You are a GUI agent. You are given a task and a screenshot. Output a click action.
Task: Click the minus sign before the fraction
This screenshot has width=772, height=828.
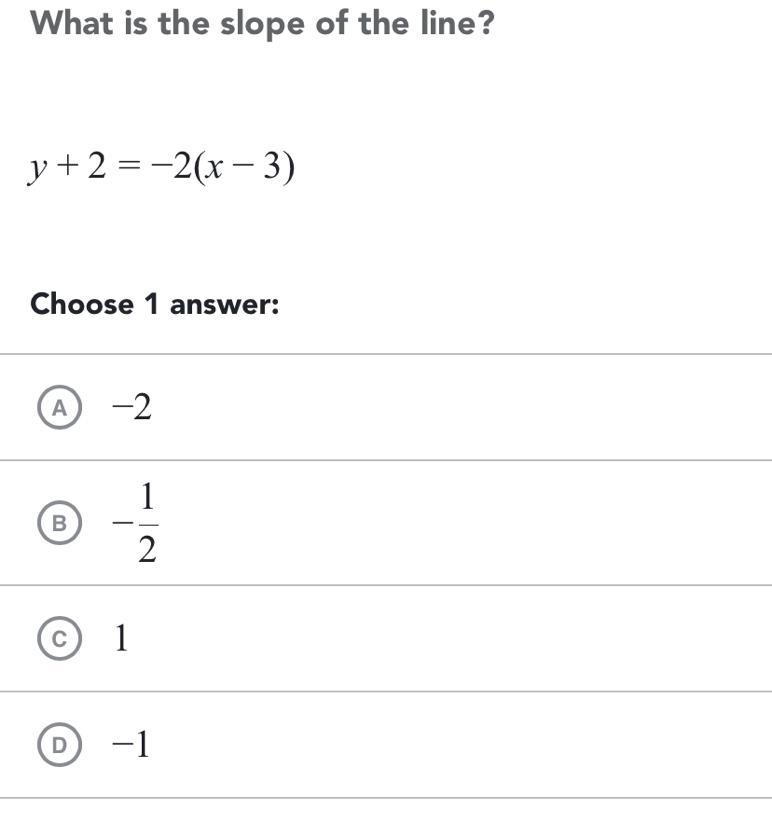tap(121, 524)
